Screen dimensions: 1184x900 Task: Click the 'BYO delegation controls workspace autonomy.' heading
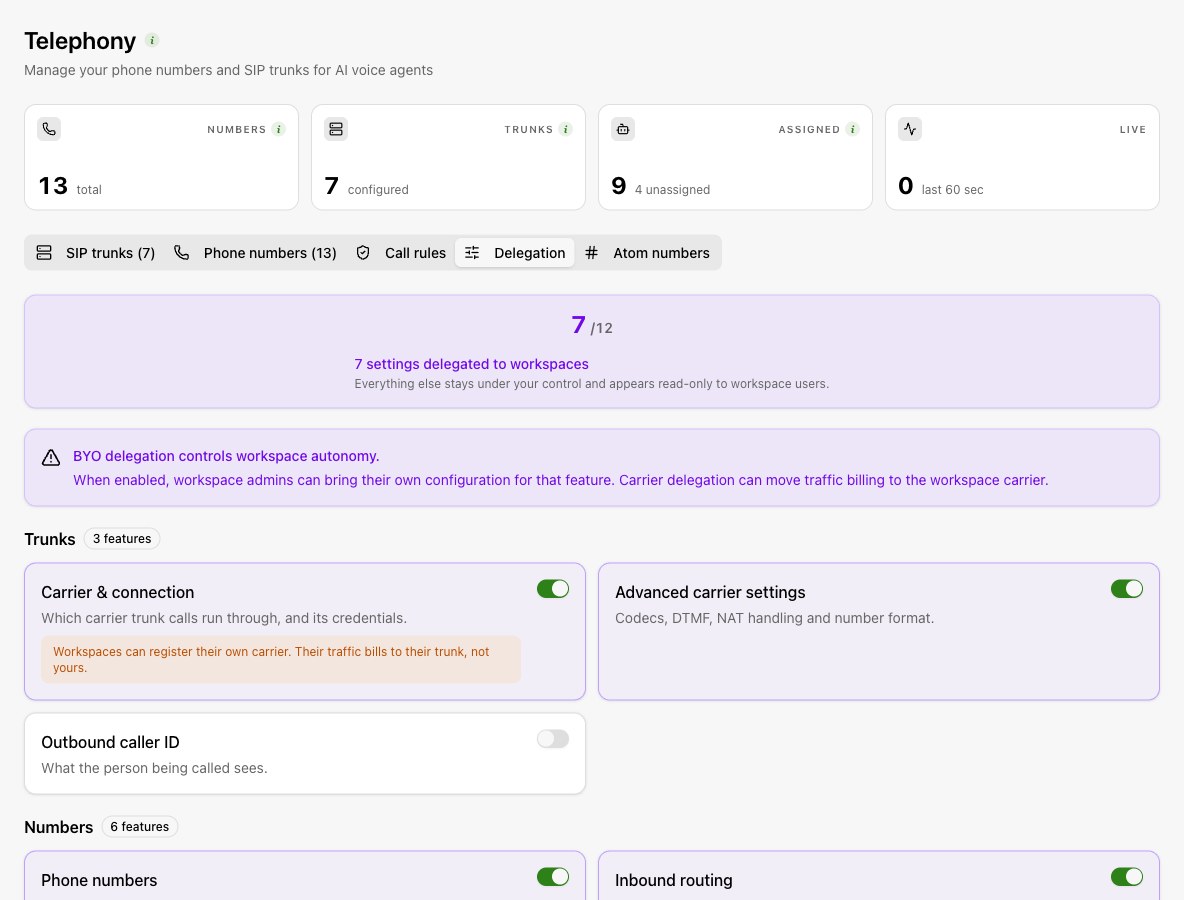[226, 456]
